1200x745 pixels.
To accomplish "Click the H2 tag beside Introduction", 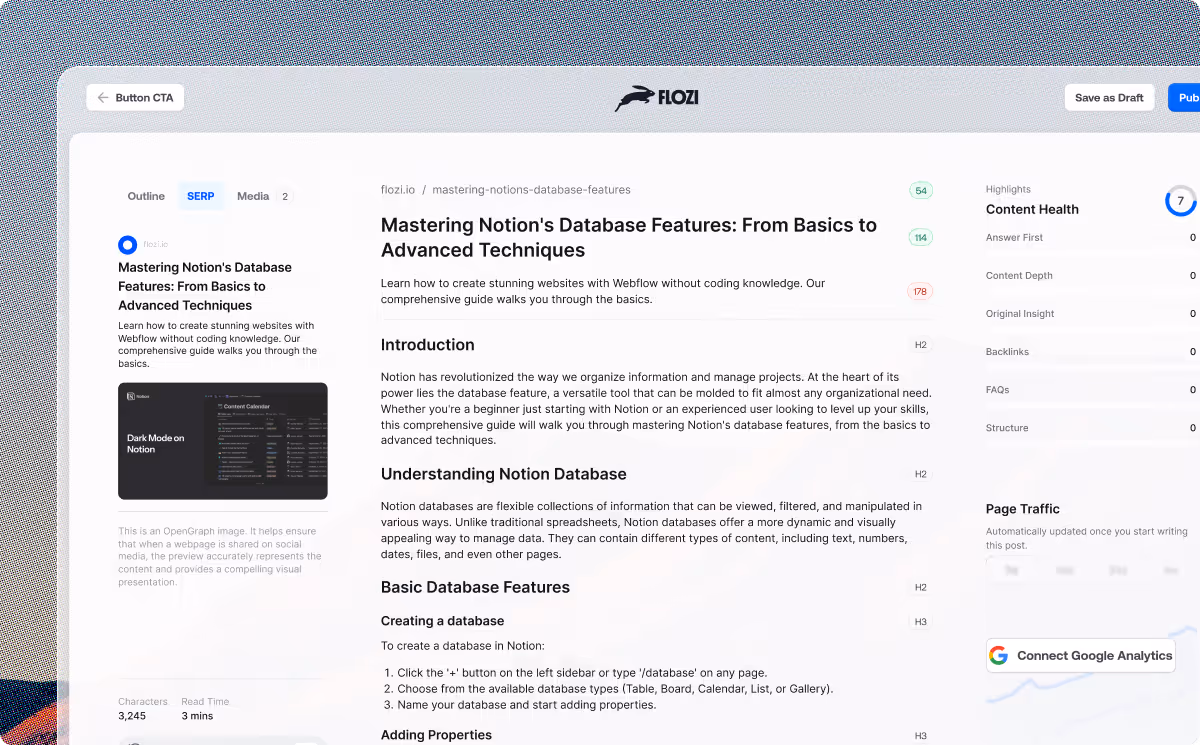I will pos(921,345).
